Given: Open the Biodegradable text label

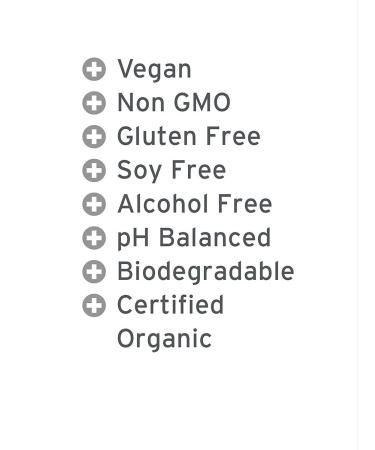Looking at the screenshot, I should pos(206,272).
